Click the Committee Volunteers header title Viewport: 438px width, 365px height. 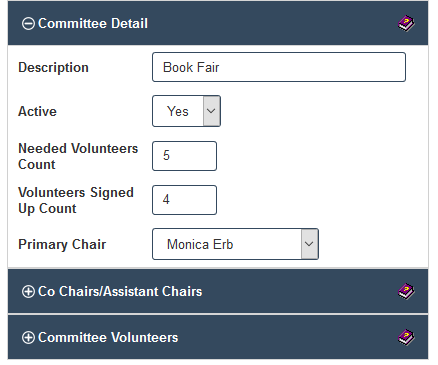click(x=108, y=337)
